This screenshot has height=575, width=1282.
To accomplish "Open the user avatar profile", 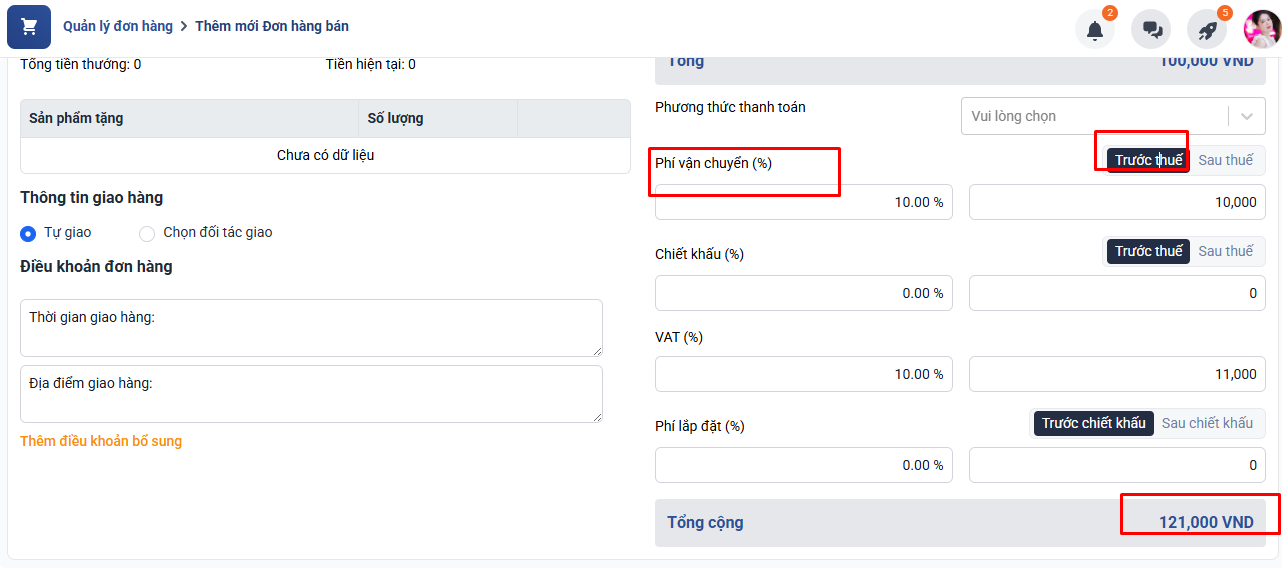I will tap(1262, 29).
